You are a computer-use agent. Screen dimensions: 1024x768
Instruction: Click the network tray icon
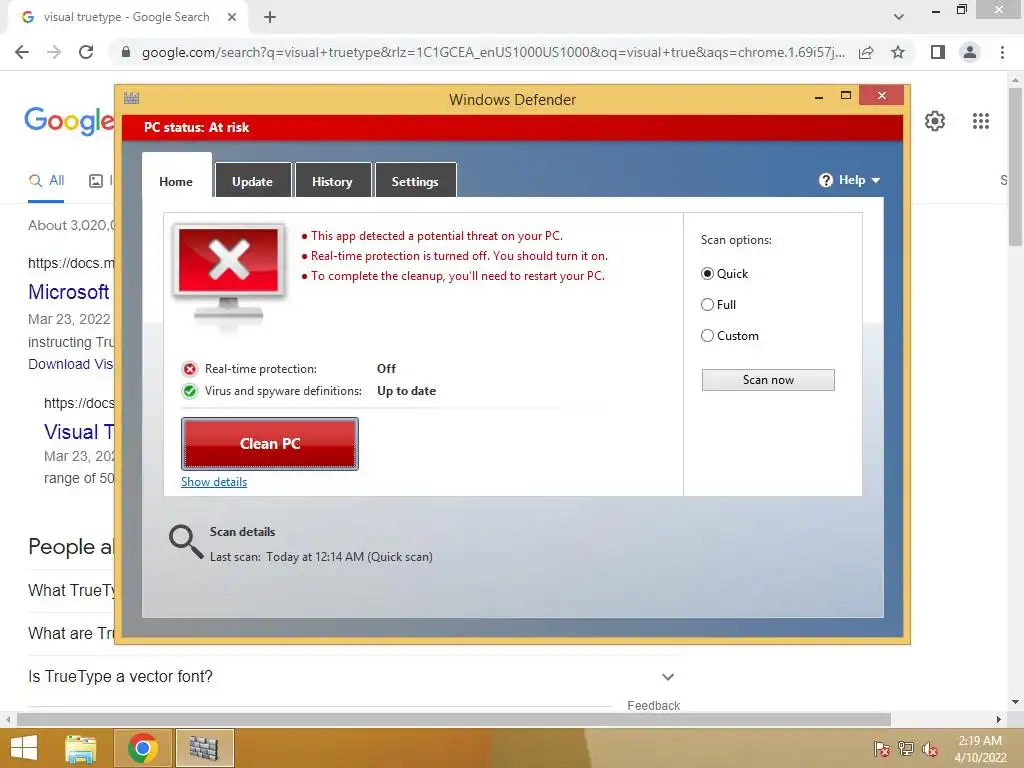point(906,749)
